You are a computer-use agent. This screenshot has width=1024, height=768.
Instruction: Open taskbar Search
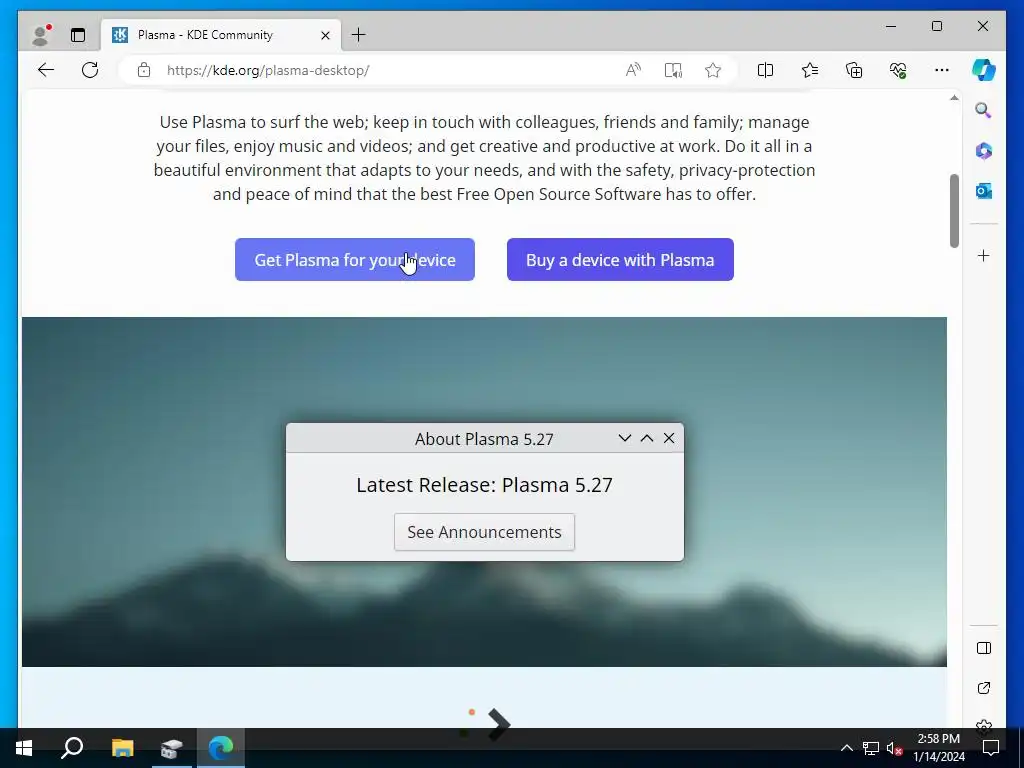pyautogui.click(x=72, y=748)
